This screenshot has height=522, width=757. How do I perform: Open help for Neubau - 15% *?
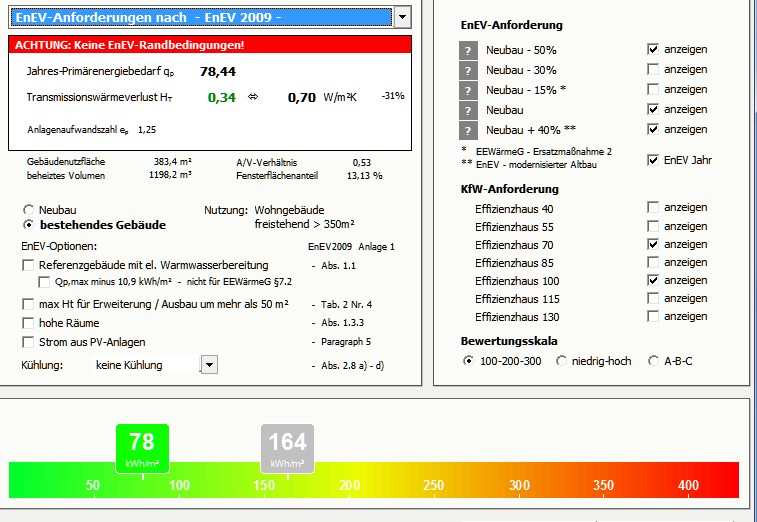coord(467,90)
